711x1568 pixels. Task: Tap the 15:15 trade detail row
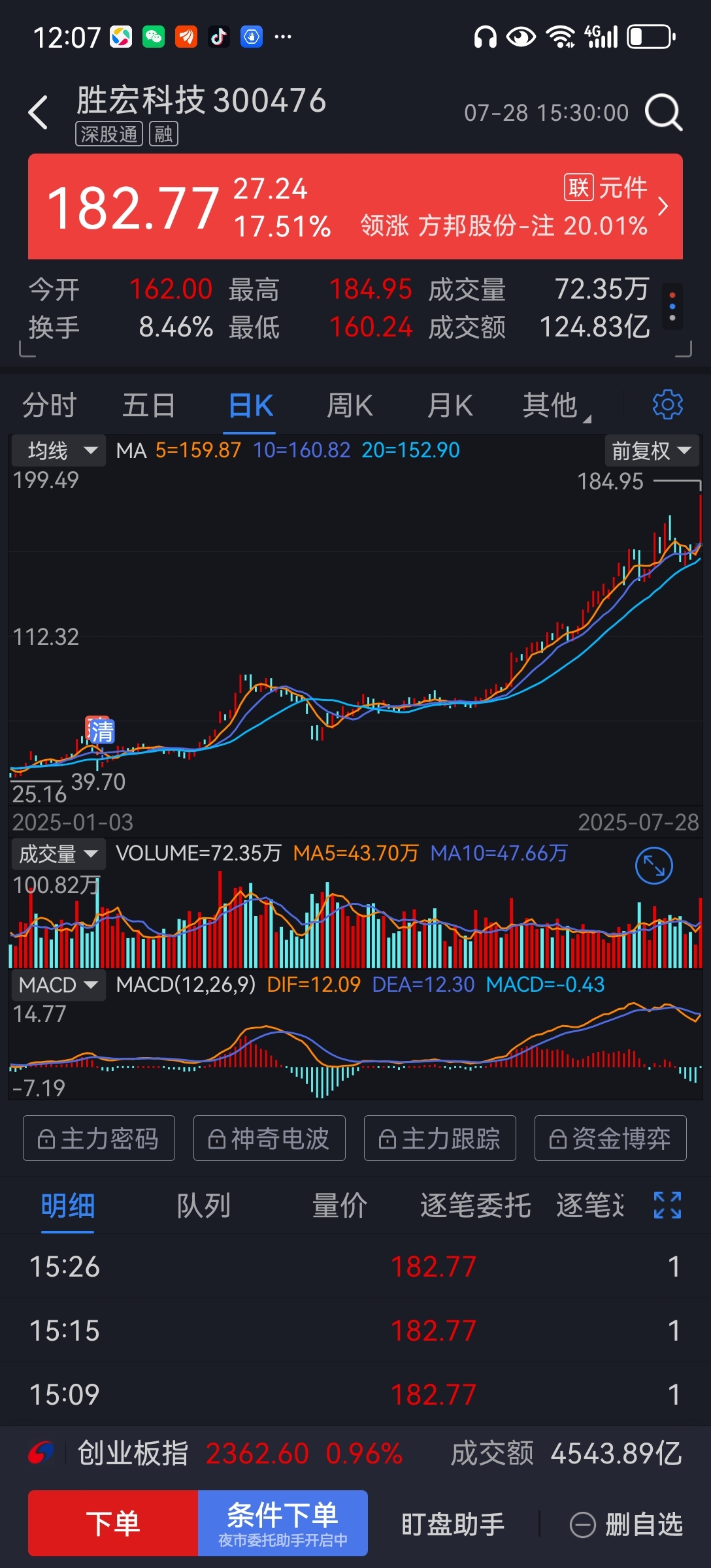click(x=355, y=1330)
